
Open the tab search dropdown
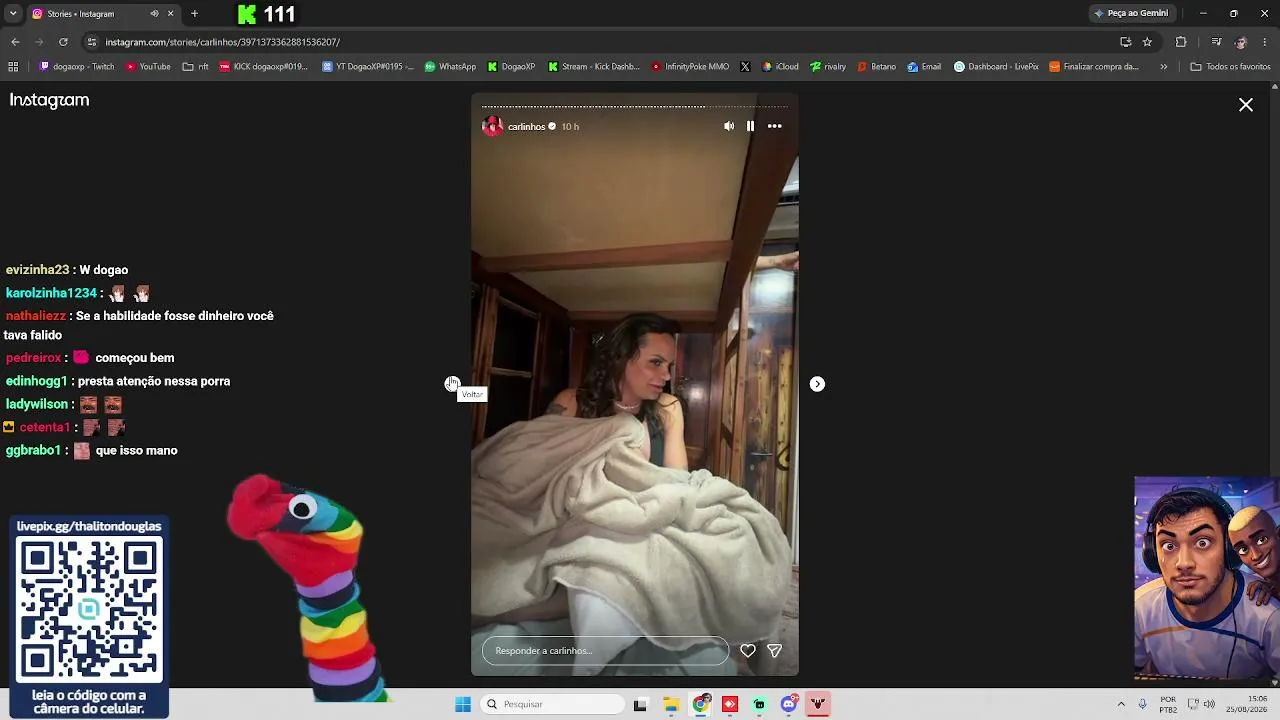[13, 14]
